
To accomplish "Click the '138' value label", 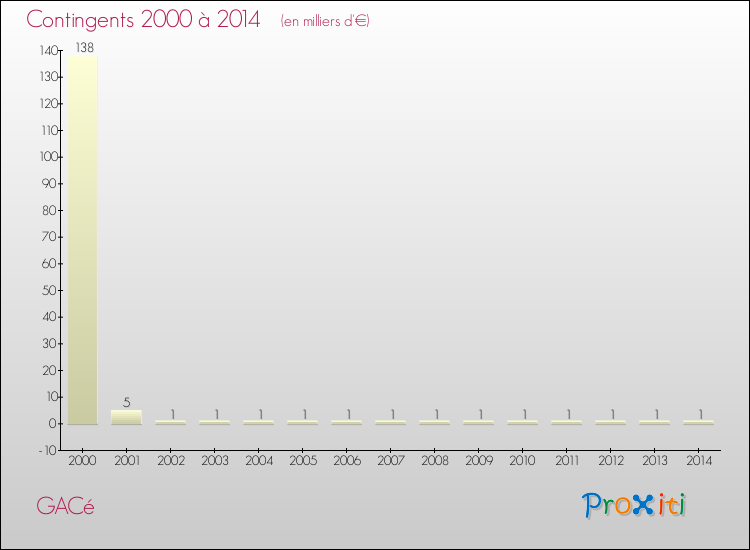I will pyautogui.click(x=85, y=47).
